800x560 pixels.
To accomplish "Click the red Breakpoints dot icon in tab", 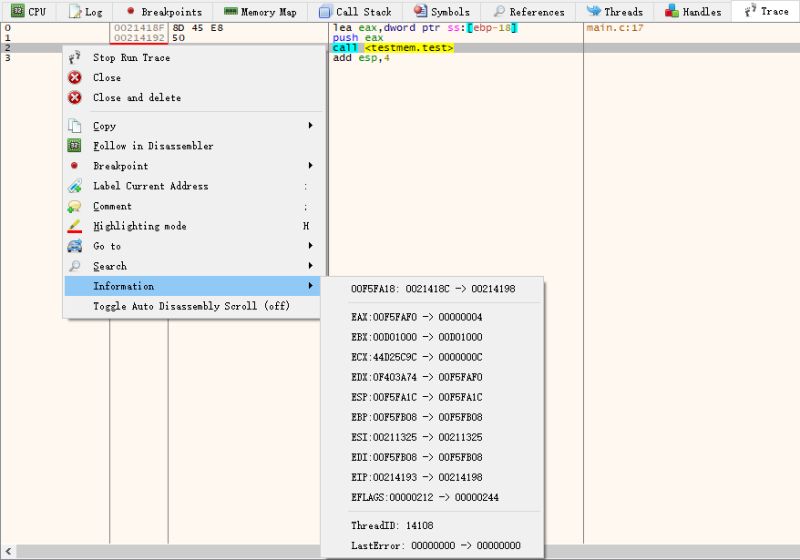I will [131, 11].
